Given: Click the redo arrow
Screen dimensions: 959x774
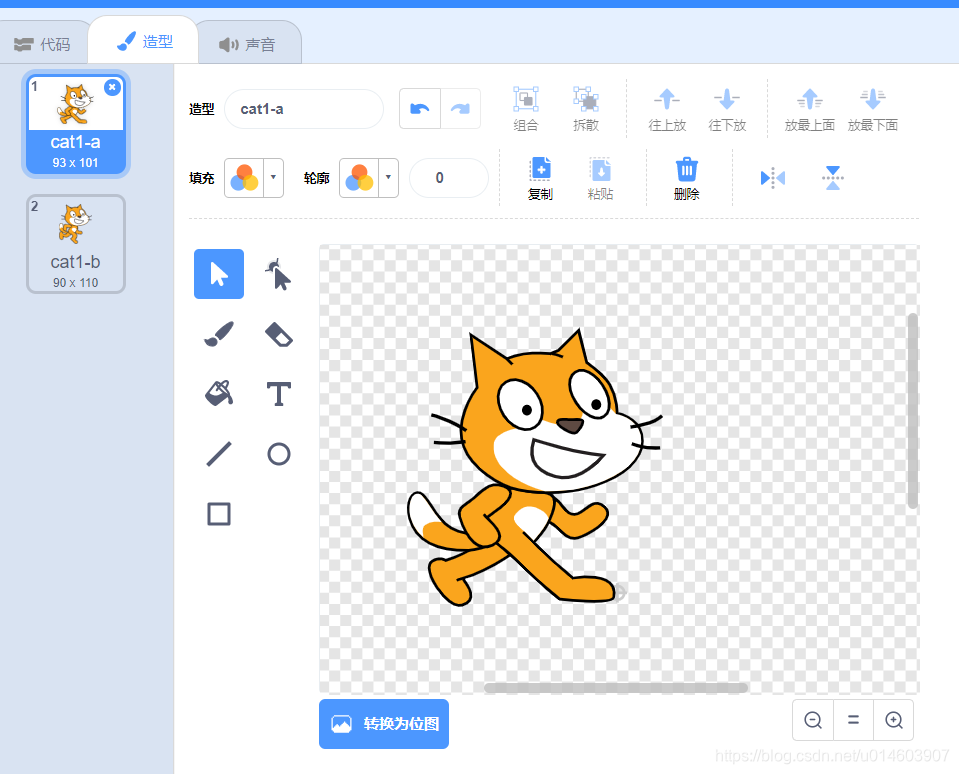Looking at the screenshot, I should (460, 109).
